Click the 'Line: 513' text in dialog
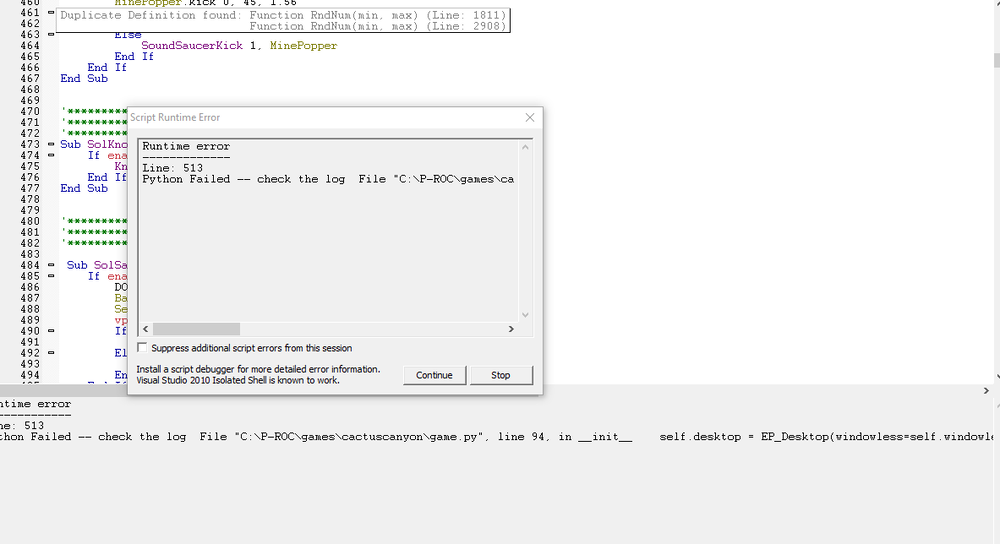This screenshot has width=1000, height=544. coord(172,168)
